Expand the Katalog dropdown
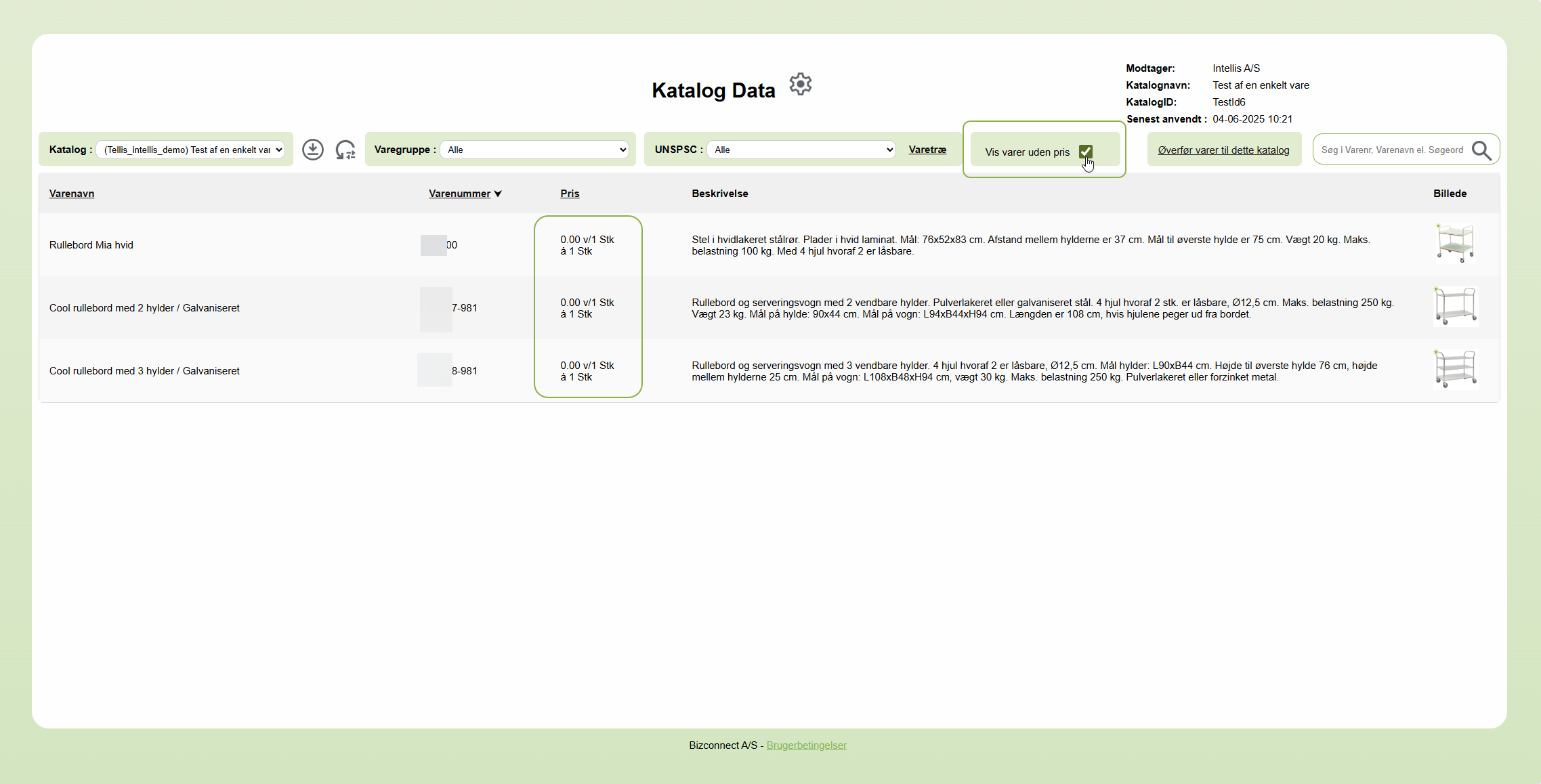 (190, 150)
